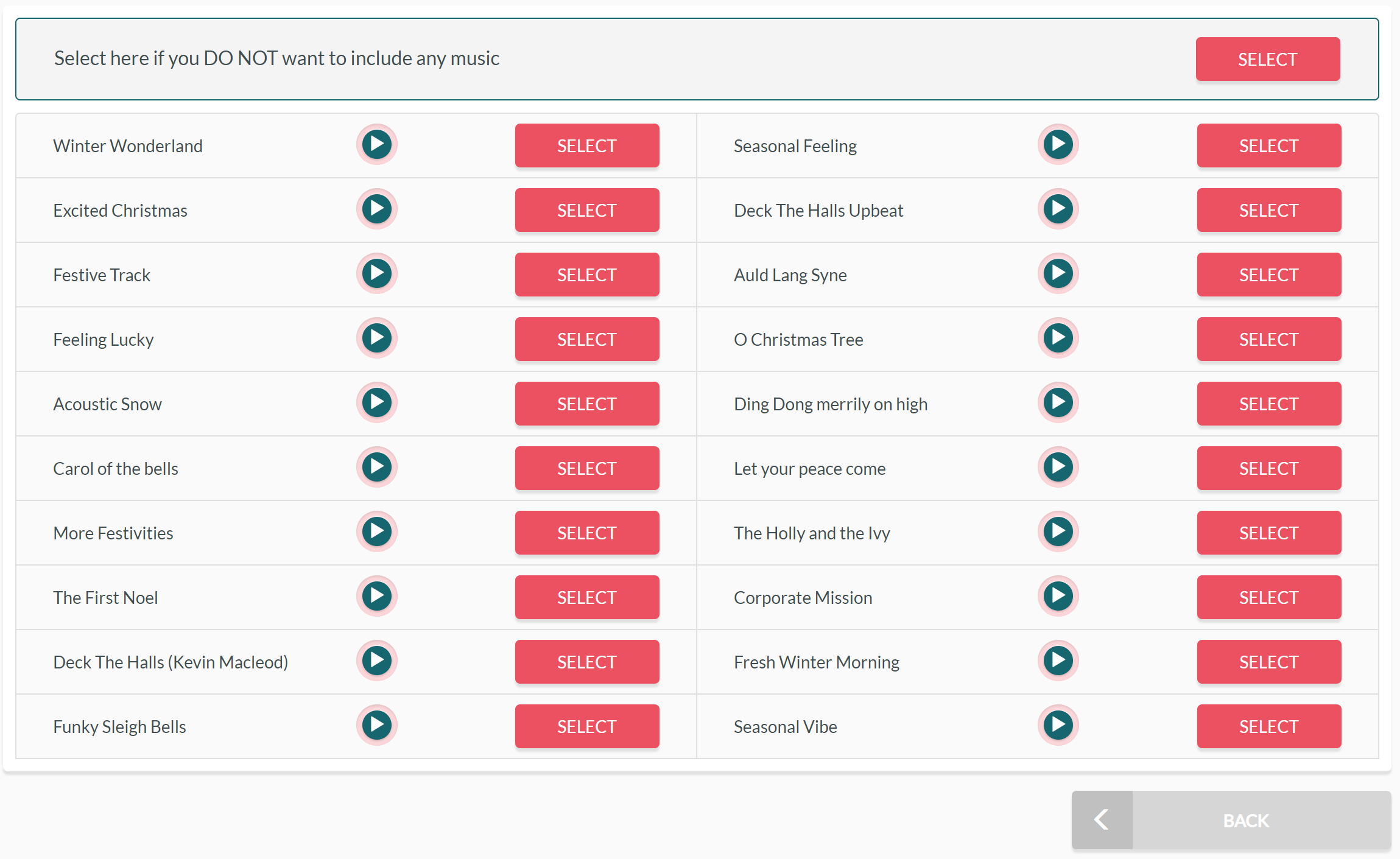The image size is (1400, 859).
Task: Play the Corporate Mission preview
Action: [1058, 597]
